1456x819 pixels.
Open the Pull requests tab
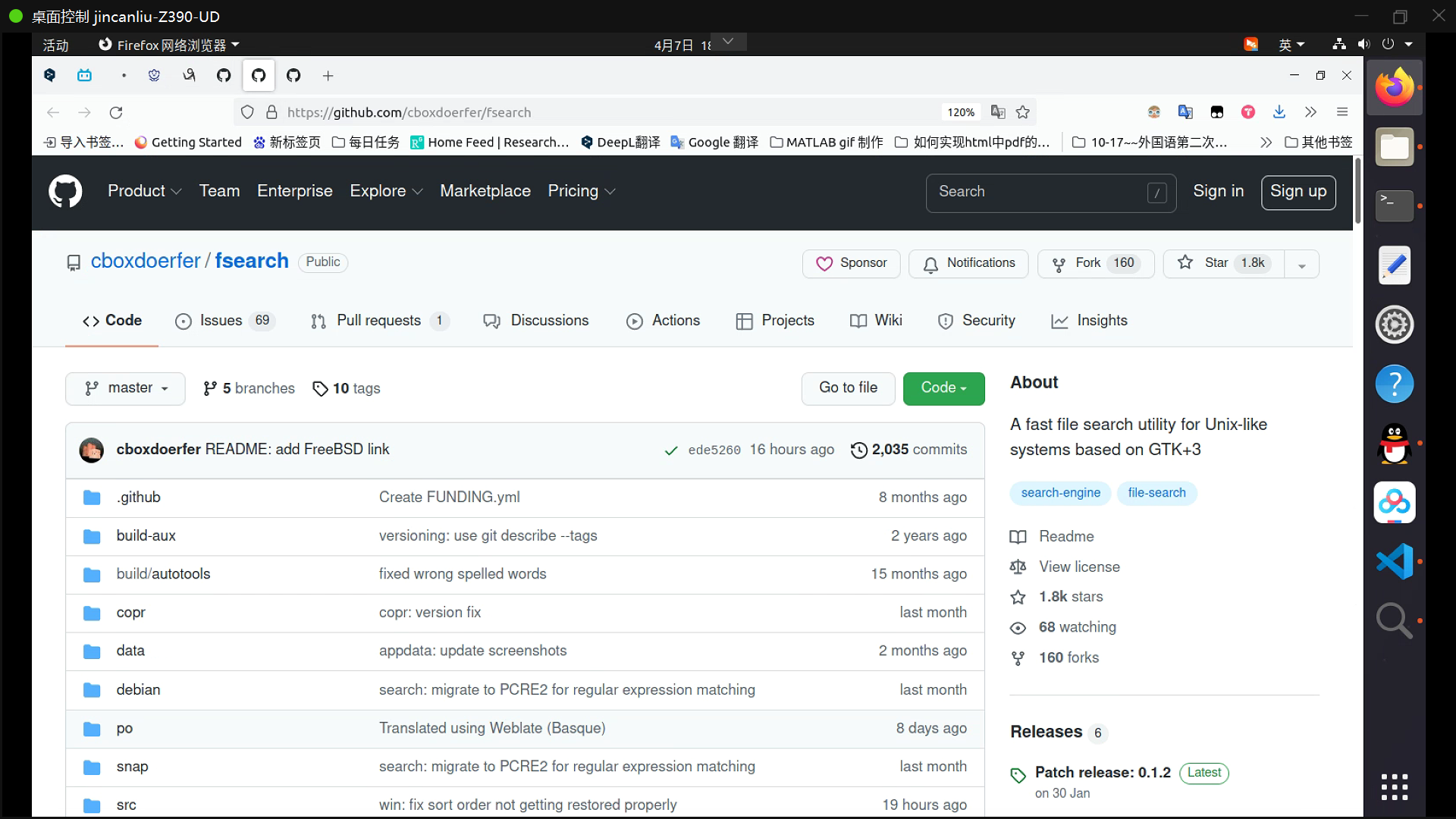(378, 321)
